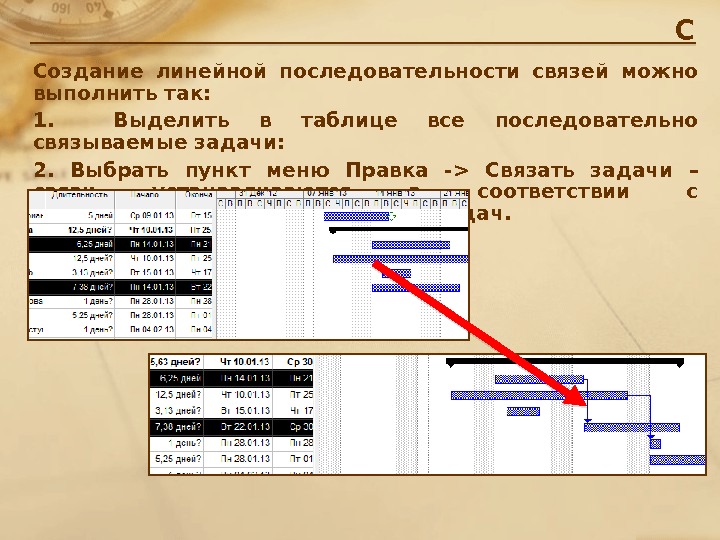The width and height of the screenshot is (720, 540).
Task: Click '3,13 дней?' duration cell in lower table
Action: 178,411
